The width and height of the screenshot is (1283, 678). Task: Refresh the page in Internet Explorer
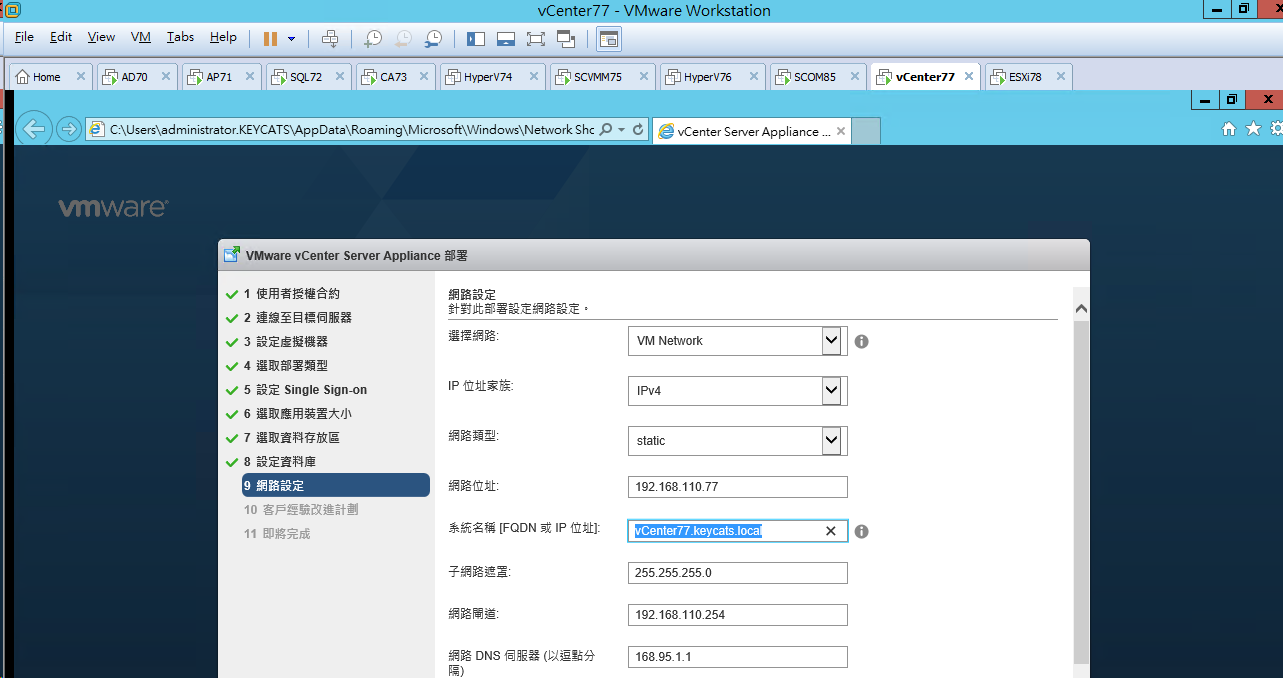pos(638,130)
